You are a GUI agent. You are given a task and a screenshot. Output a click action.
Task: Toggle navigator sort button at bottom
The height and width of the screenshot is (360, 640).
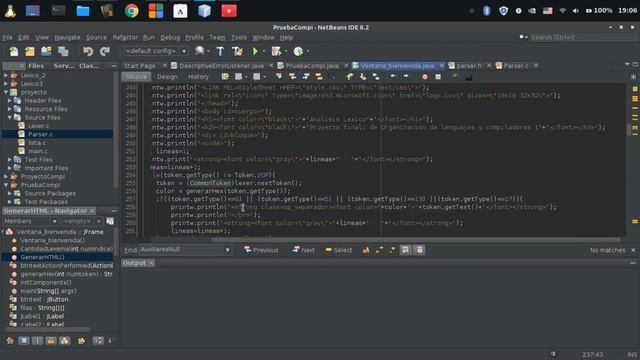[98, 340]
